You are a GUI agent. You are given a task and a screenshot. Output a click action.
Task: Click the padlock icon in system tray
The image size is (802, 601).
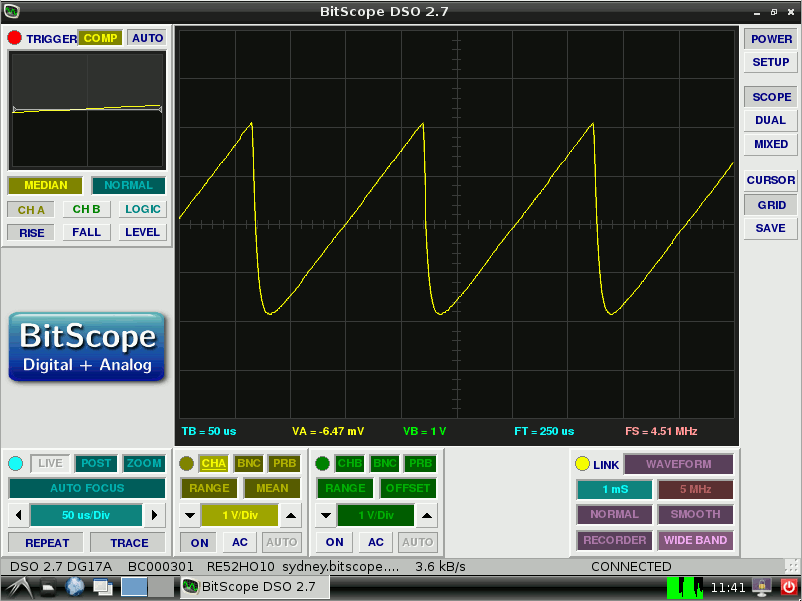point(762,587)
